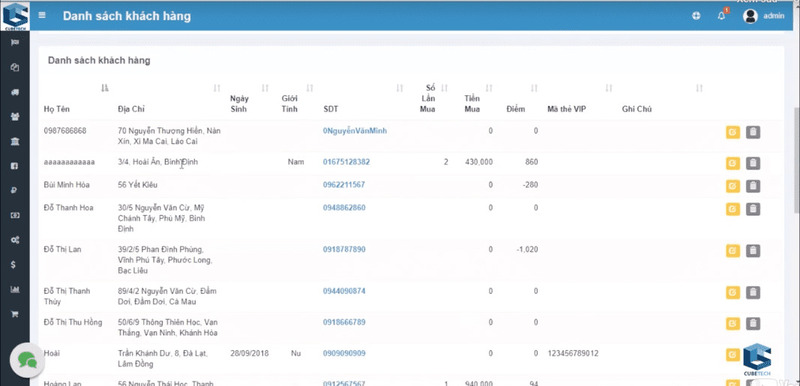The image size is (800, 386).
Task: Open phone number link 01675128382
Action: click(346, 162)
